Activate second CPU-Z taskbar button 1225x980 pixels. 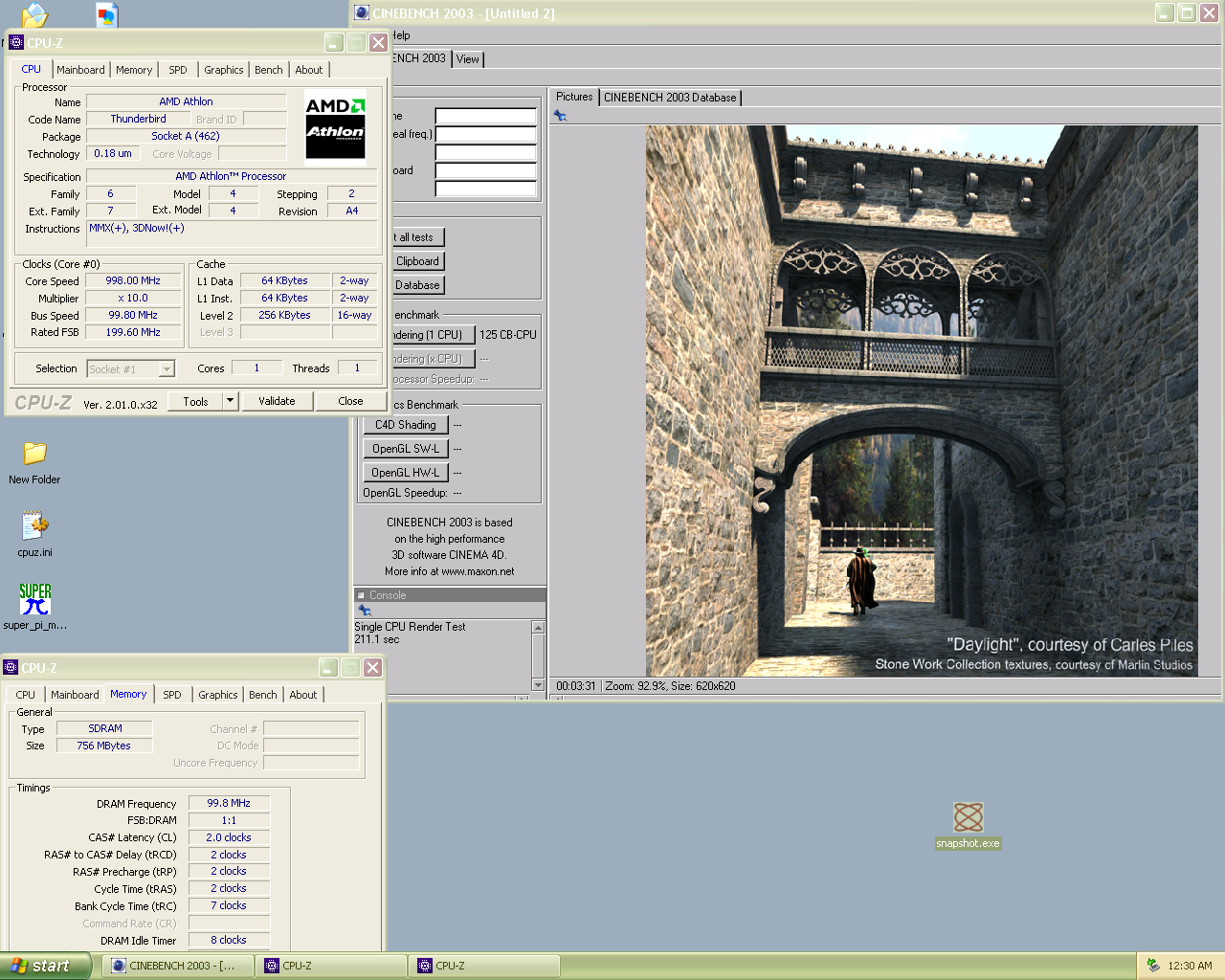tap(483, 966)
